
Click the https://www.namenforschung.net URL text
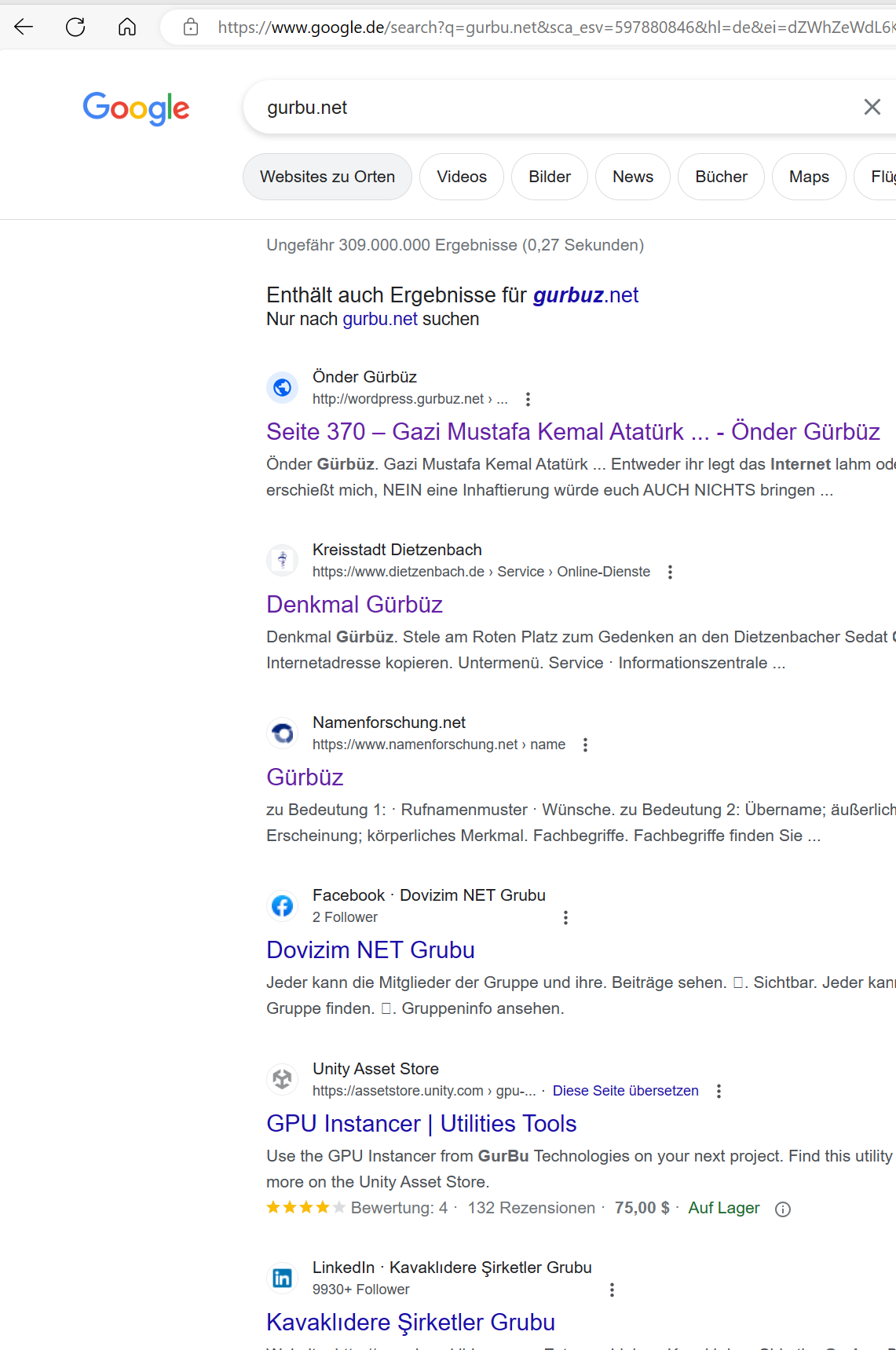pyautogui.click(x=415, y=745)
